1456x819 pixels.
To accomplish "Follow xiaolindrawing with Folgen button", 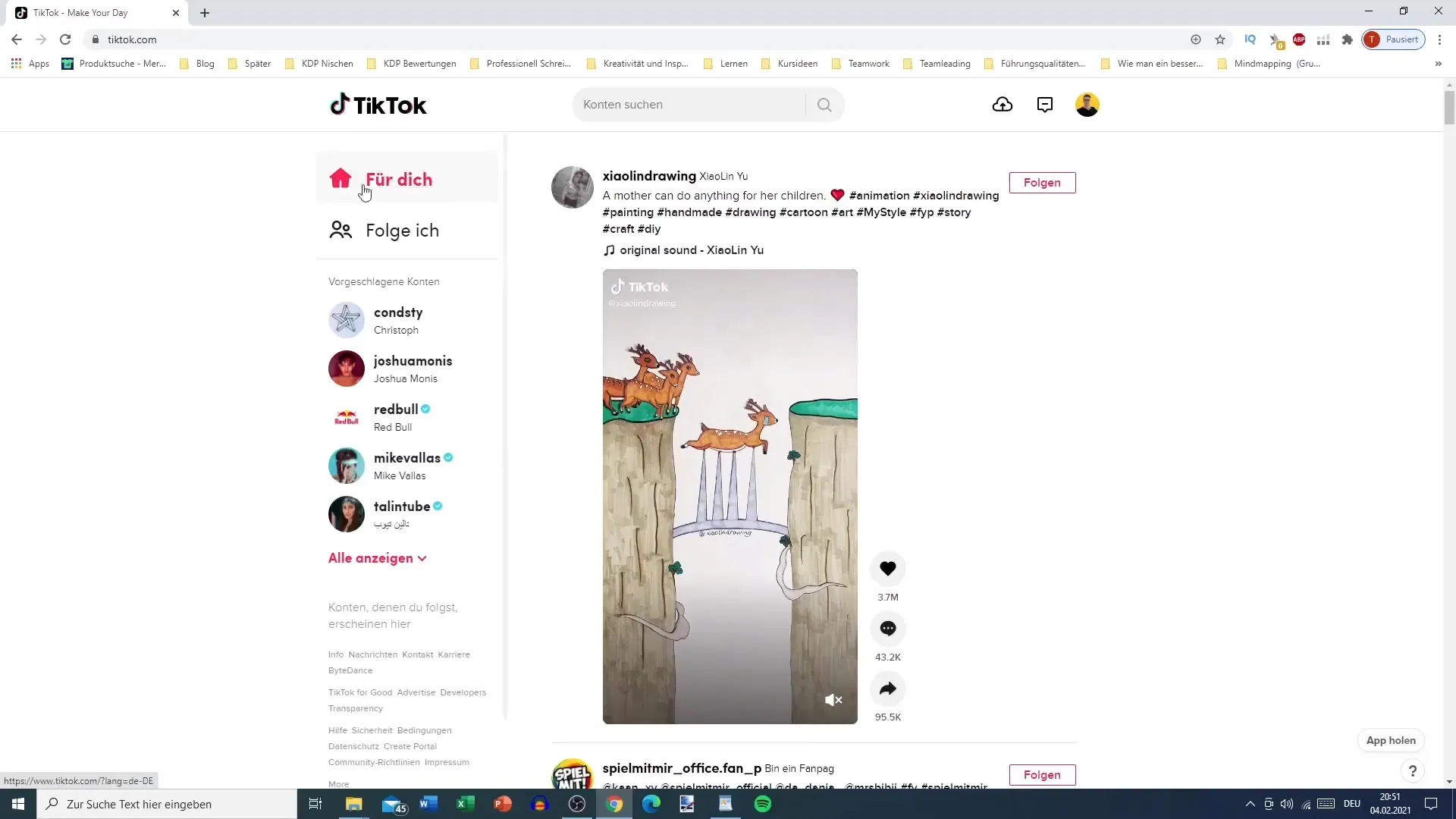I will (1042, 183).
